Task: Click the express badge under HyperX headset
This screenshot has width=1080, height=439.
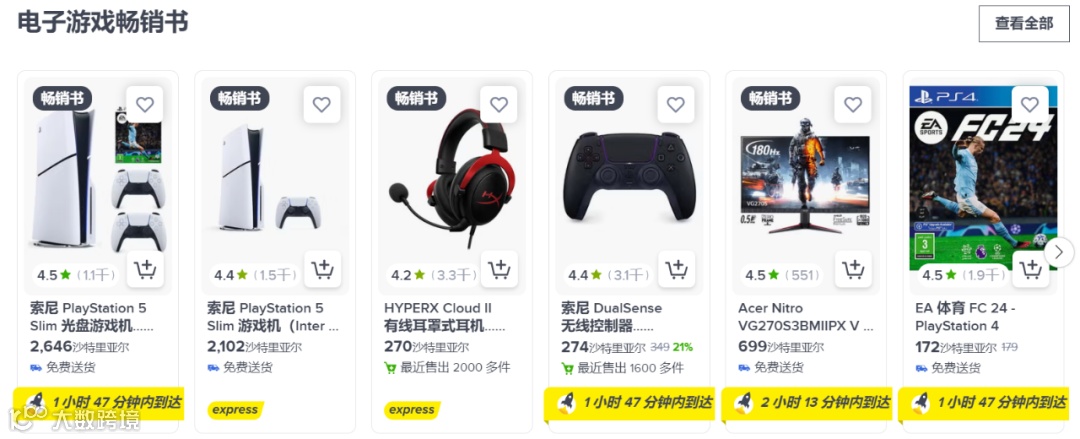Action: click(412, 410)
